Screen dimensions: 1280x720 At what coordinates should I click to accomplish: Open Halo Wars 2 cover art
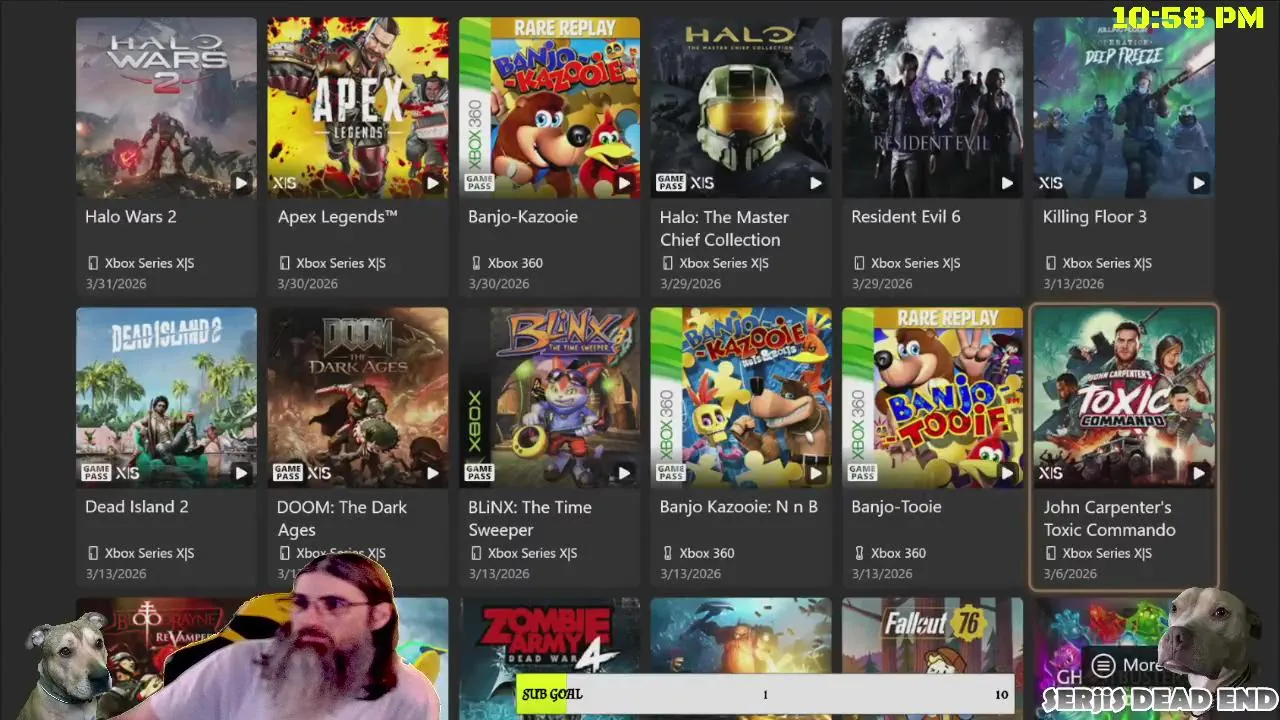[x=166, y=107]
